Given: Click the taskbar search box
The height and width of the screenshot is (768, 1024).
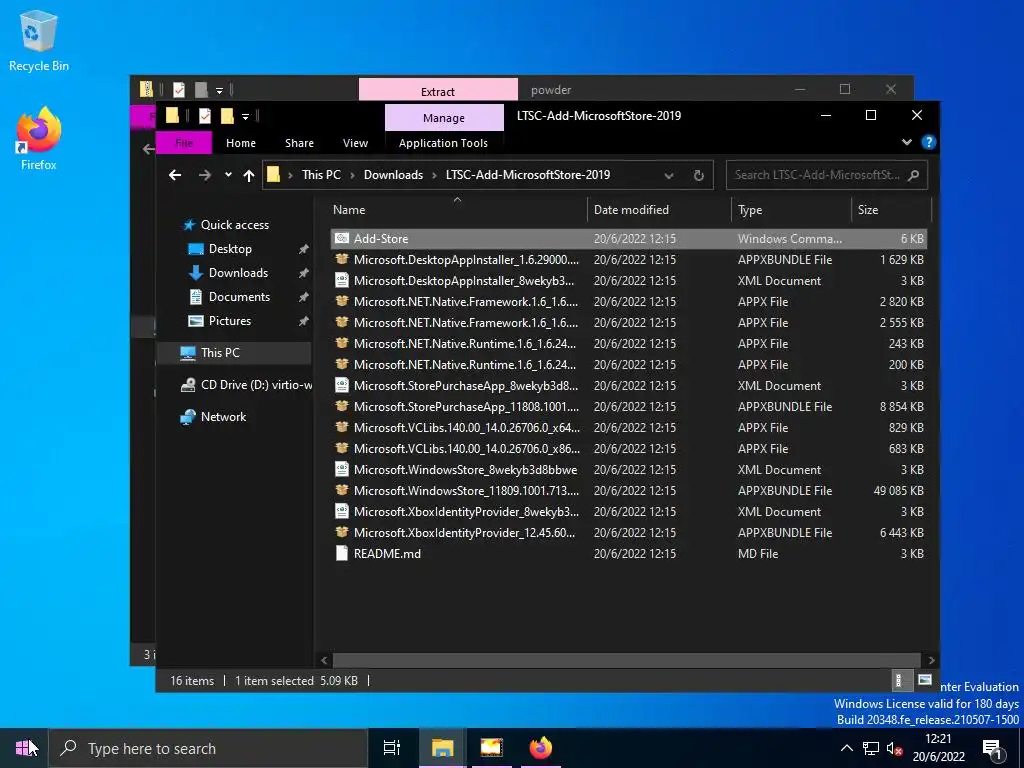Looking at the screenshot, I should point(208,748).
